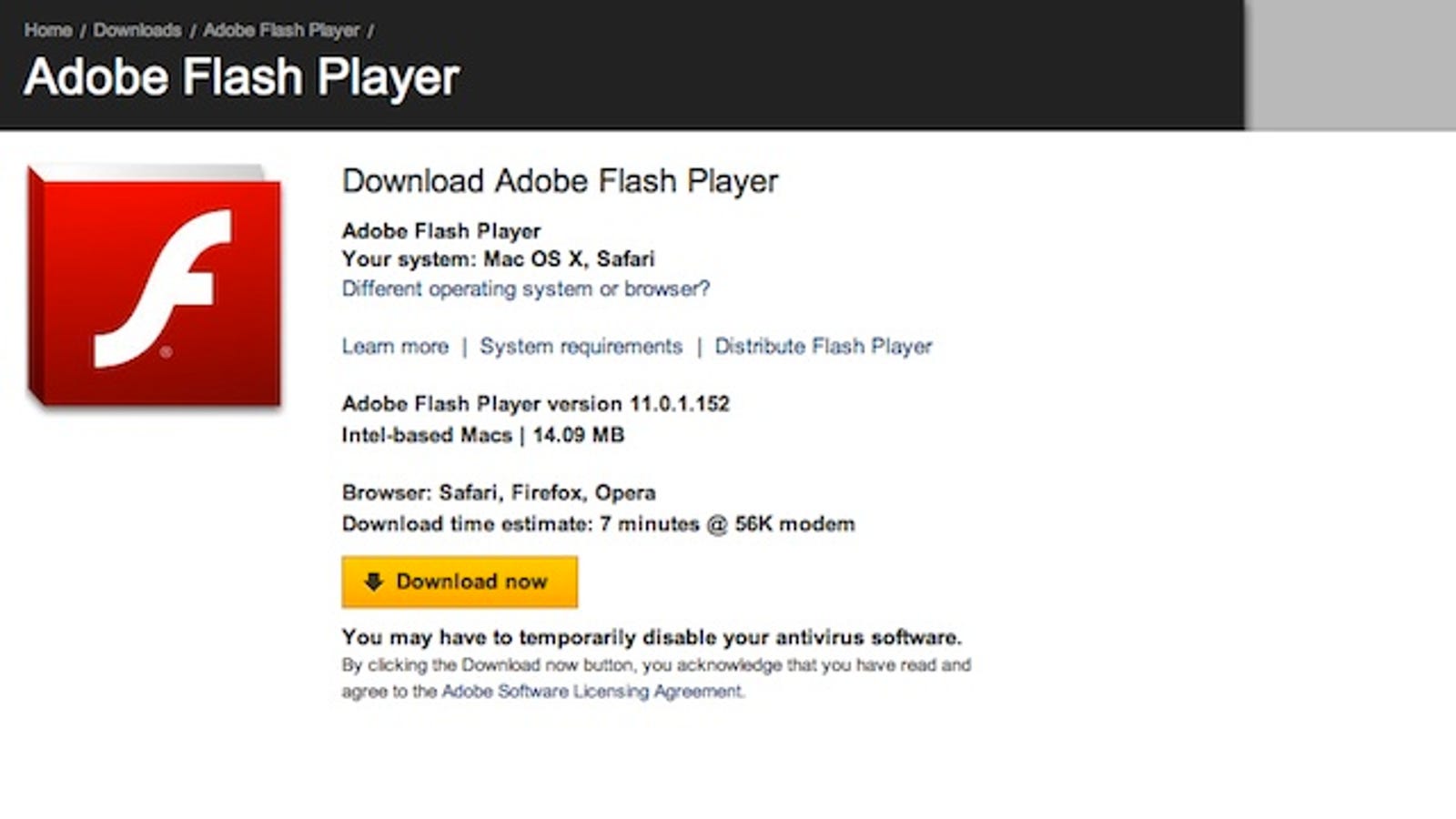Click the yellow Download now button
Viewport: 1456px width, 819px height.
(x=460, y=581)
